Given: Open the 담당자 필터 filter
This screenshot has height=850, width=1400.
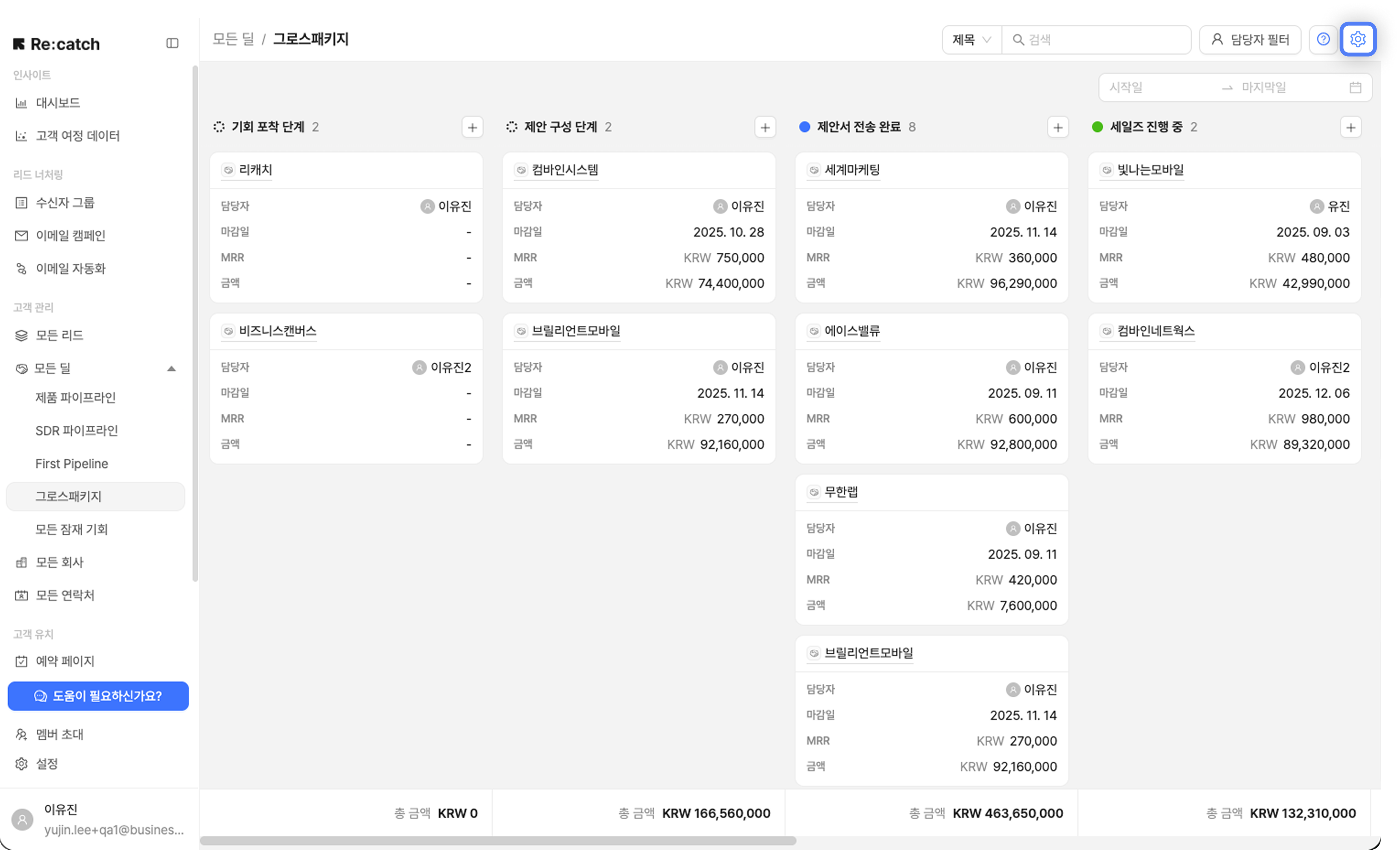Looking at the screenshot, I should tap(1250, 40).
